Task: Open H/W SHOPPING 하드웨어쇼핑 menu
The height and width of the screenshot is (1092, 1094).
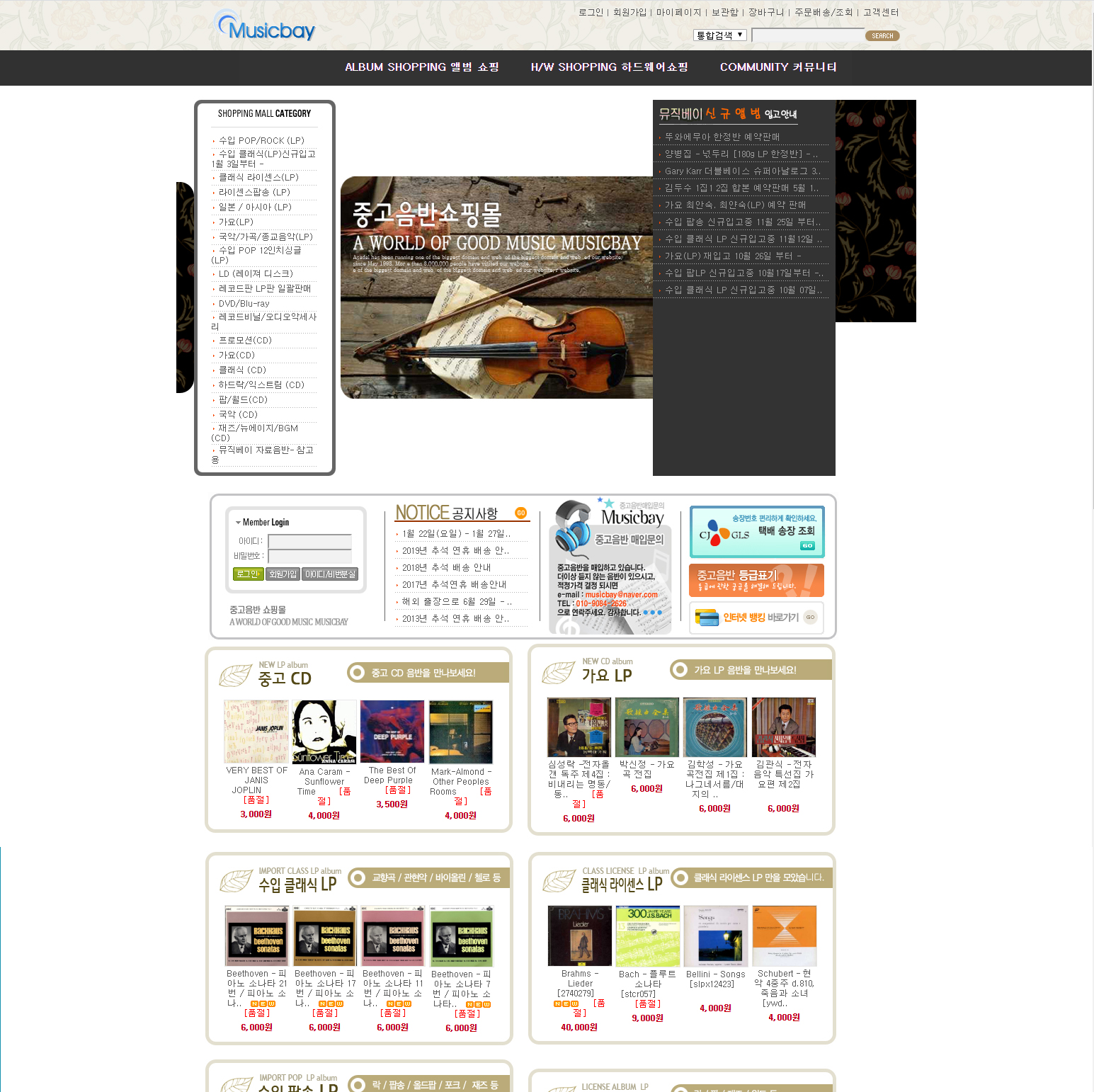Action: click(609, 67)
